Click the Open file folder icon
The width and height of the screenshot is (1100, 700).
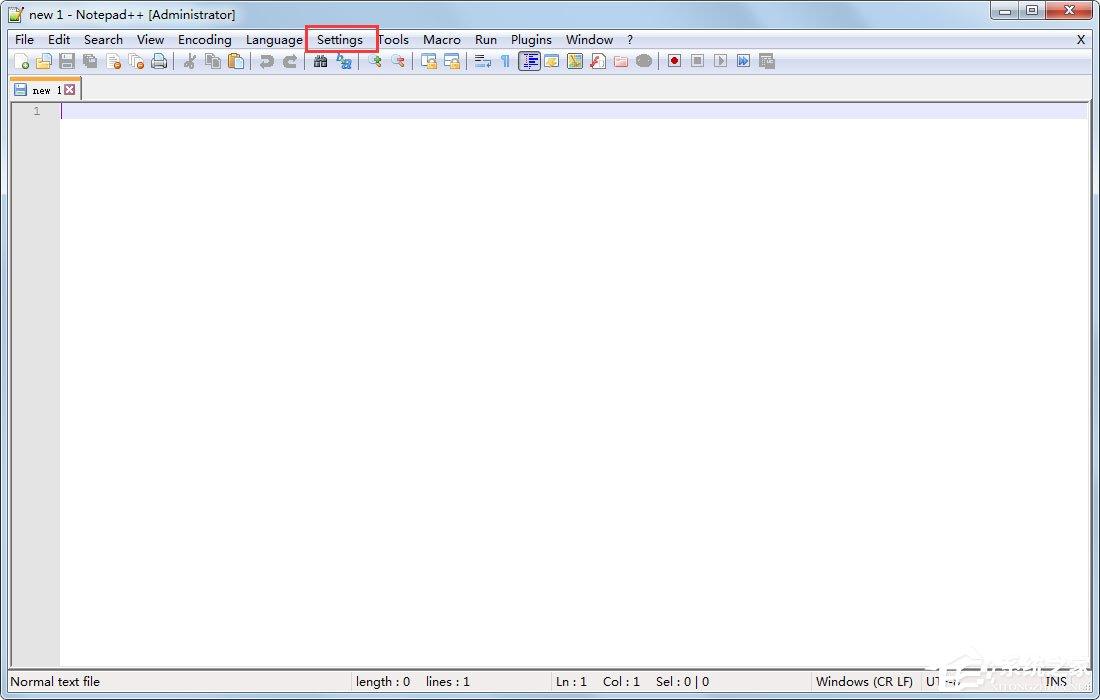(x=44, y=62)
